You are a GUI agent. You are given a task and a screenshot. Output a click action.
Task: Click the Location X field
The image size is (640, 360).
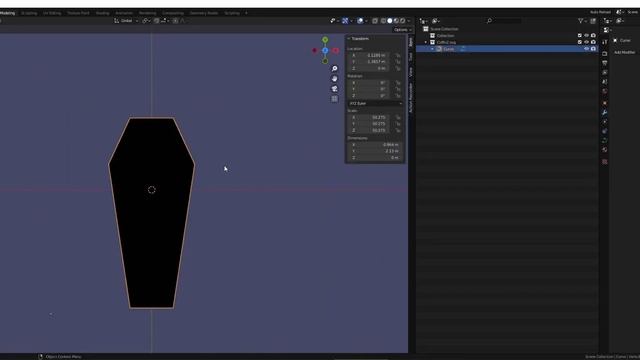369,55
